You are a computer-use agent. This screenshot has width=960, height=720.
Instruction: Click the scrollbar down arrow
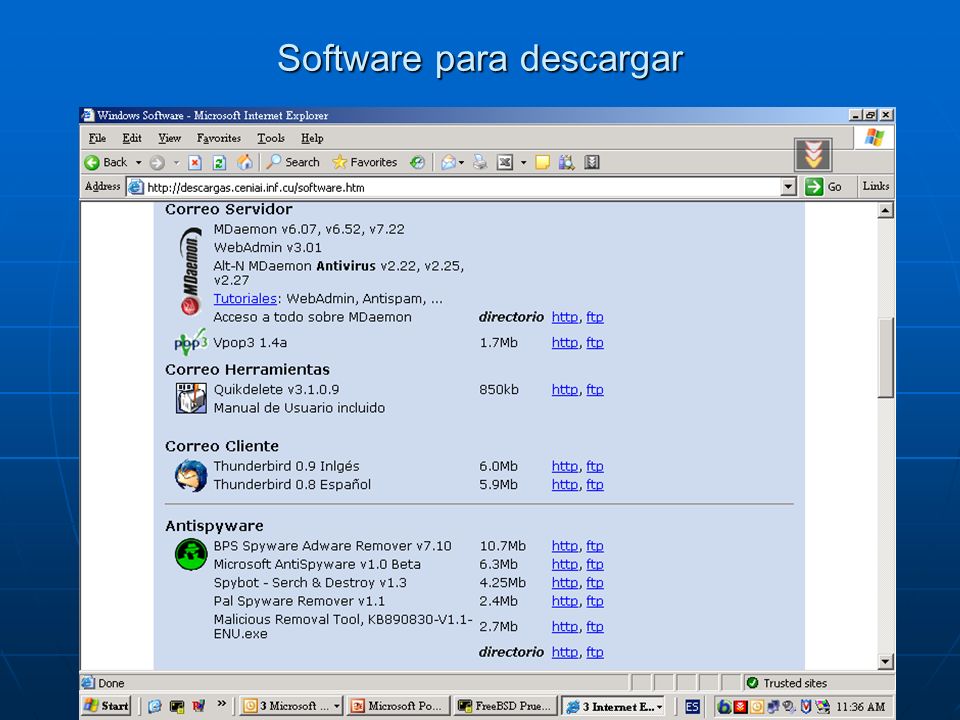coord(885,661)
